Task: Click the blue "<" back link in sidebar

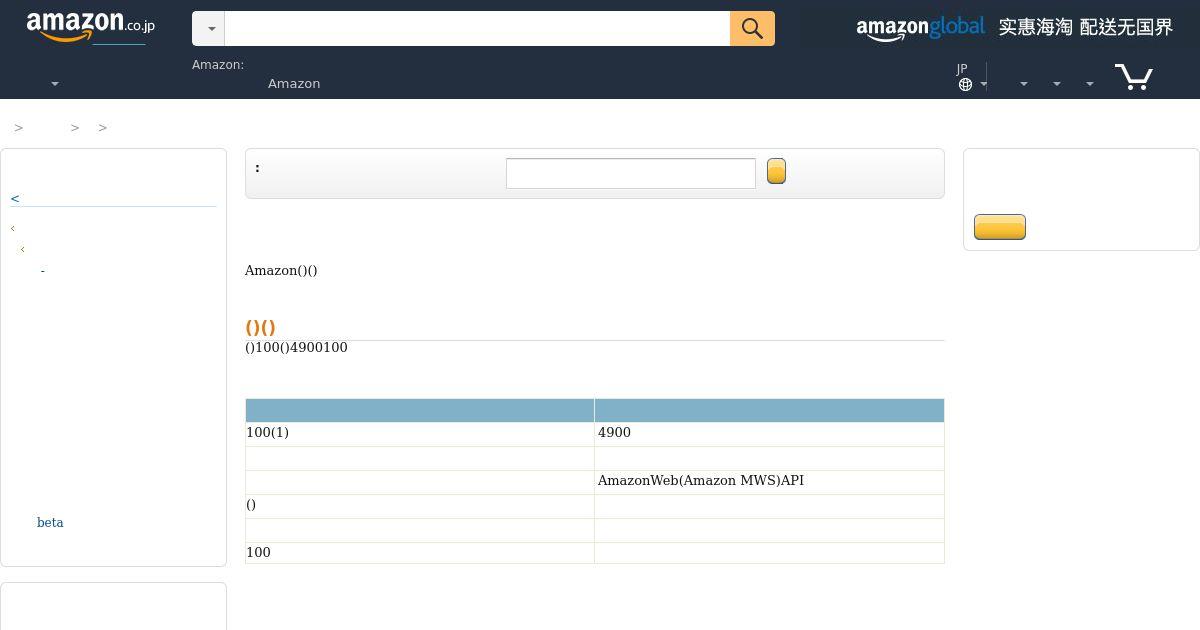Action: 15,198
